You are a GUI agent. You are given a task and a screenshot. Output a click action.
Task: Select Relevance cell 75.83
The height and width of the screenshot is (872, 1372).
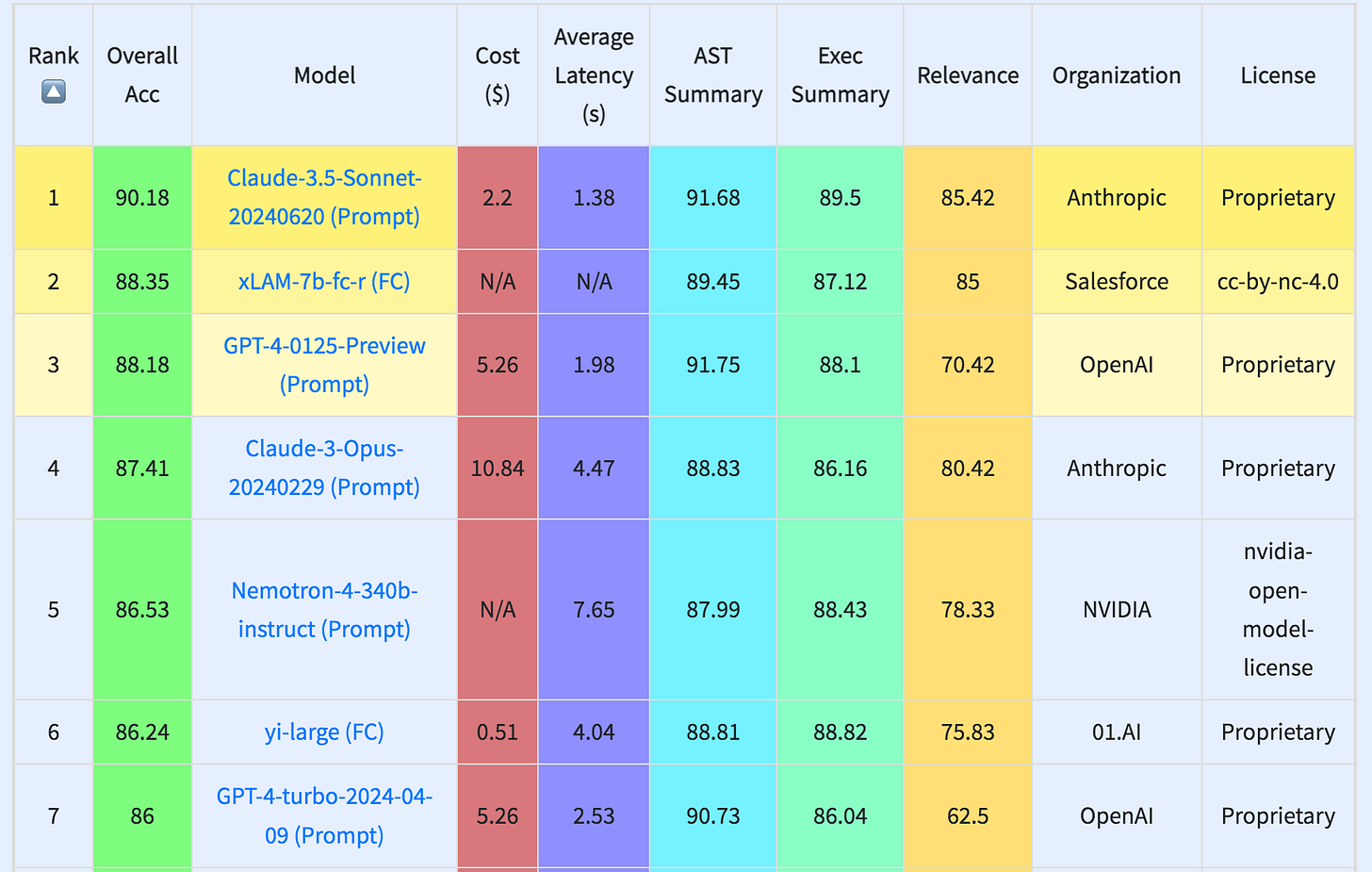[x=968, y=732]
